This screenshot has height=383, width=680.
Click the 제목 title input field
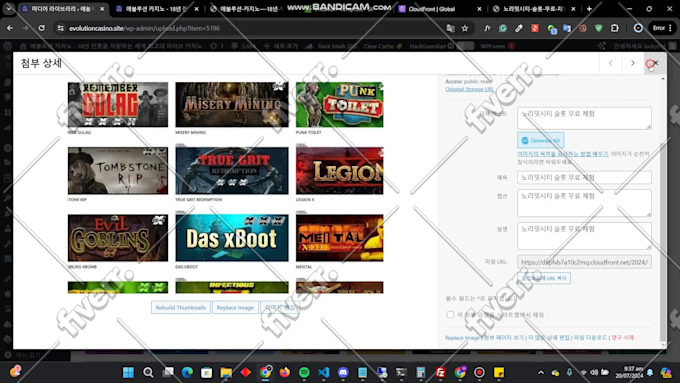pos(584,177)
